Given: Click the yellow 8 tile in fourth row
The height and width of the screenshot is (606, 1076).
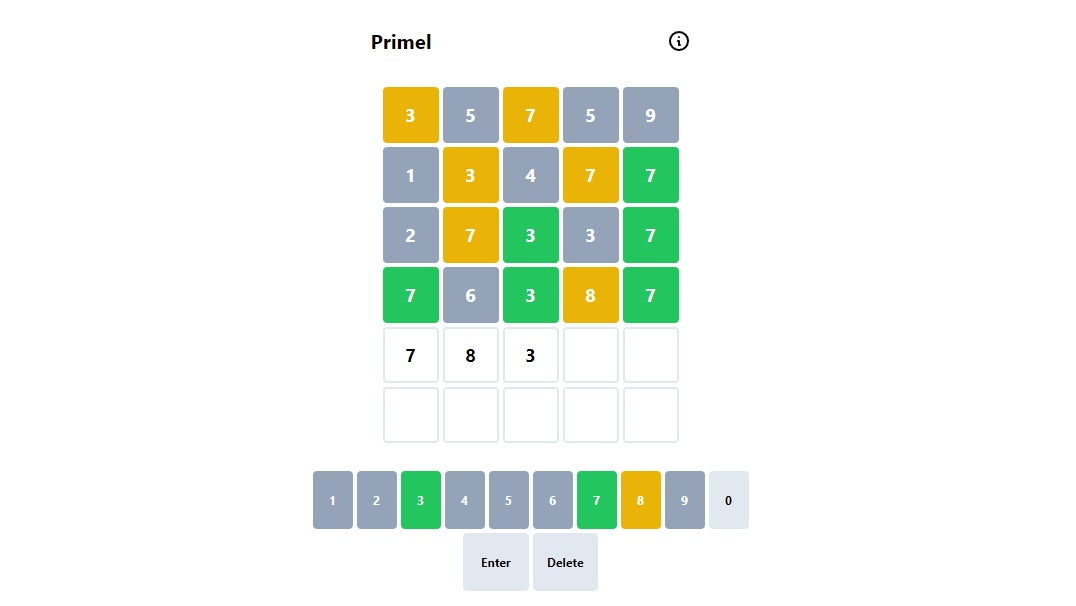Looking at the screenshot, I should [x=591, y=295].
